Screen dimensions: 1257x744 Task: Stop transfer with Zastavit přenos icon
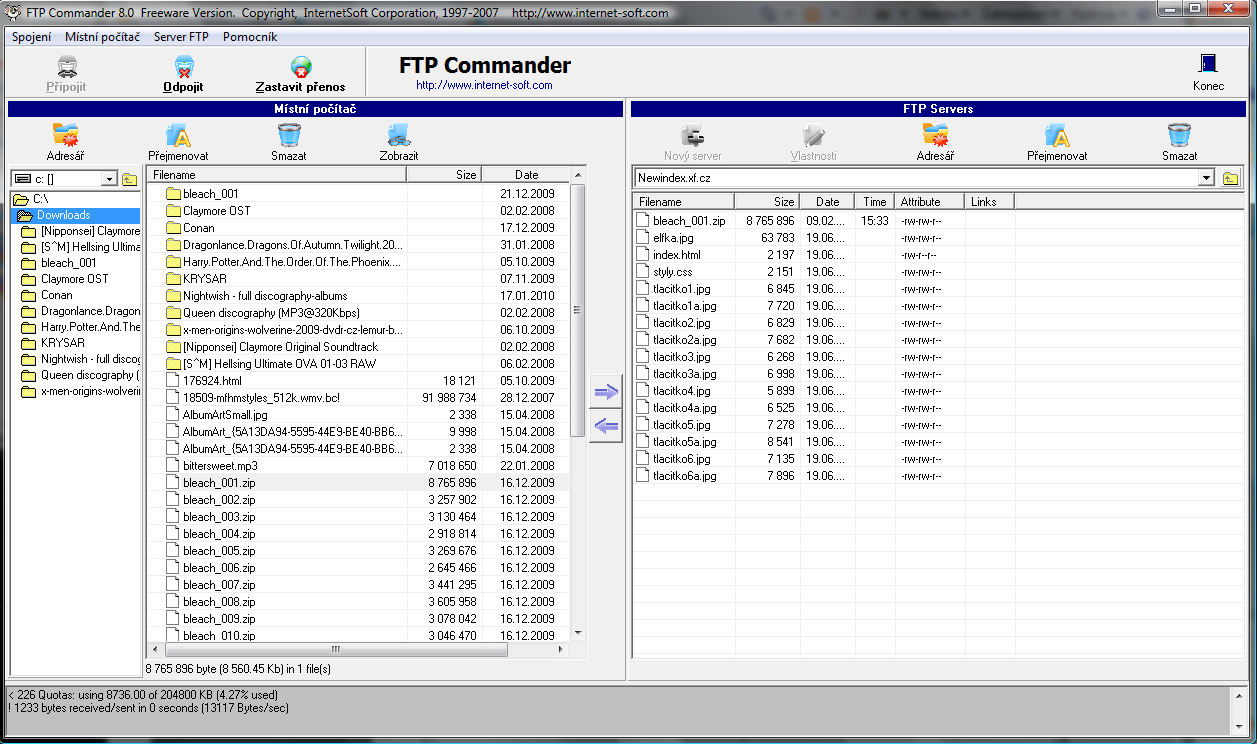point(300,68)
